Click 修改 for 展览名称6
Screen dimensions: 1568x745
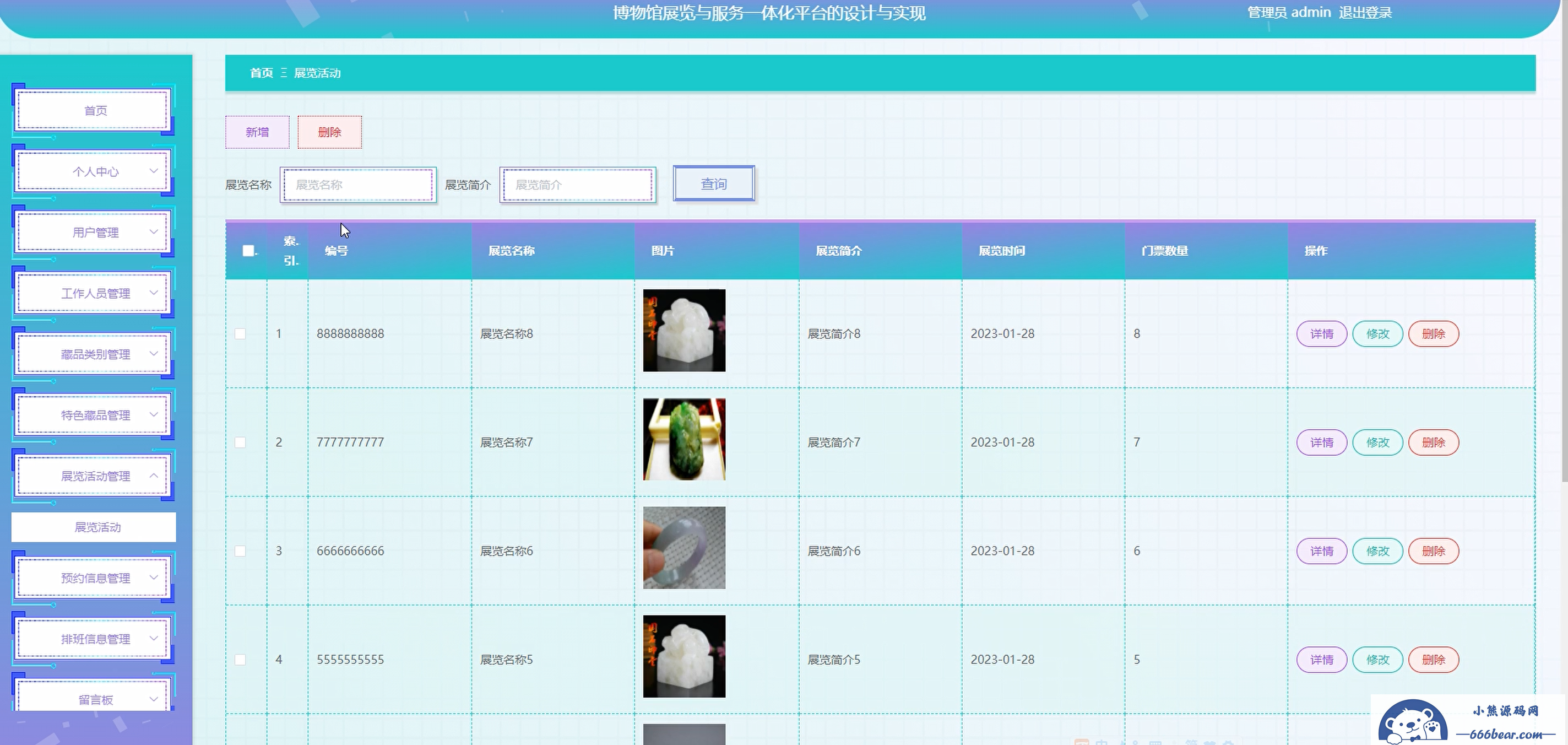tap(1377, 550)
